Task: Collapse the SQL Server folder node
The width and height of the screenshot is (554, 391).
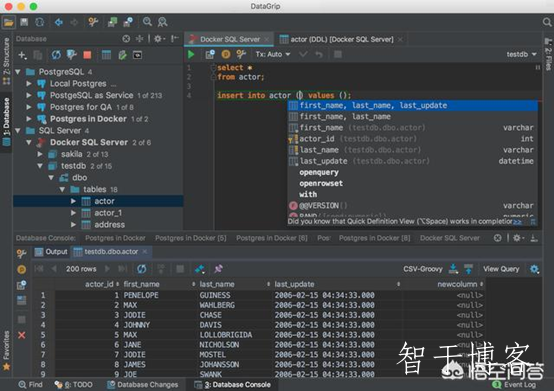Action: click(18, 131)
